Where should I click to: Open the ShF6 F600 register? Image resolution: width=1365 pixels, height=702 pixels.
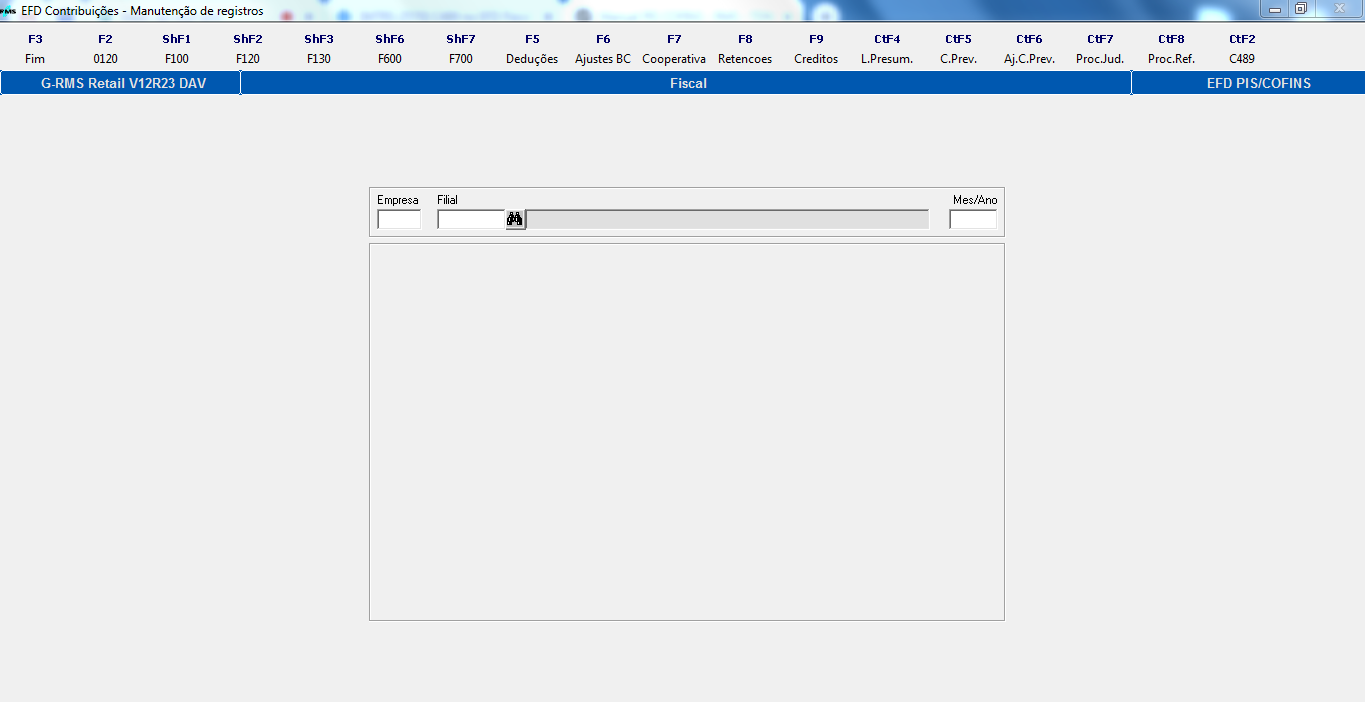(389, 49)
